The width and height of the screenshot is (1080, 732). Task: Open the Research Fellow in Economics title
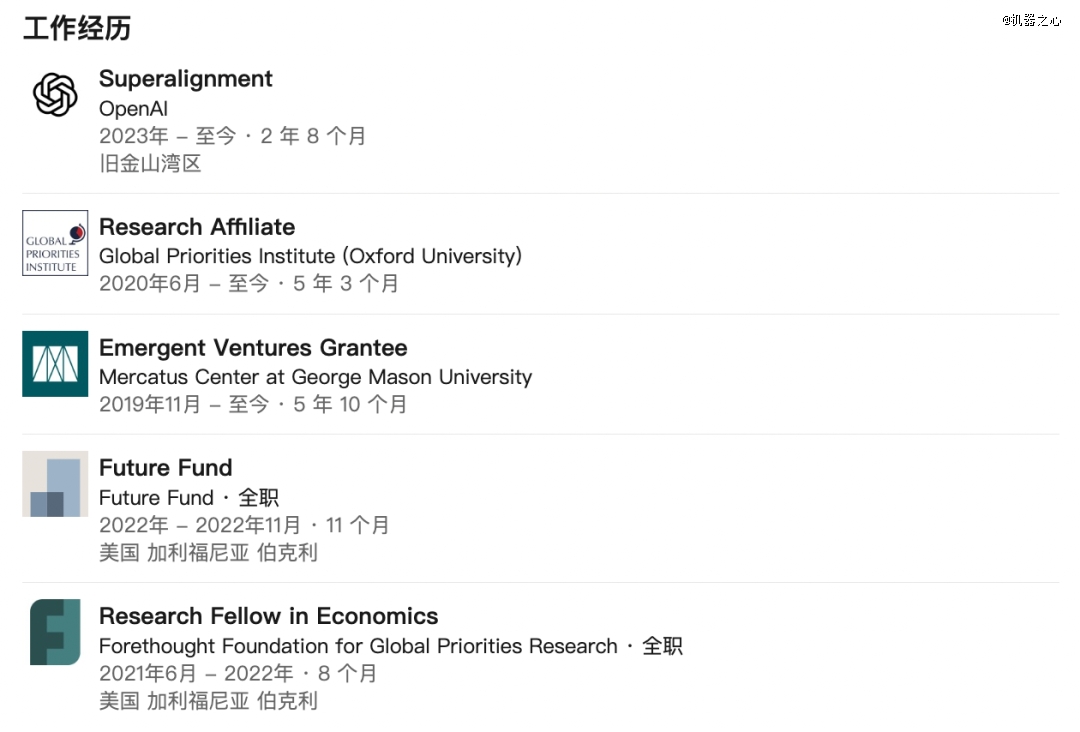268,616
